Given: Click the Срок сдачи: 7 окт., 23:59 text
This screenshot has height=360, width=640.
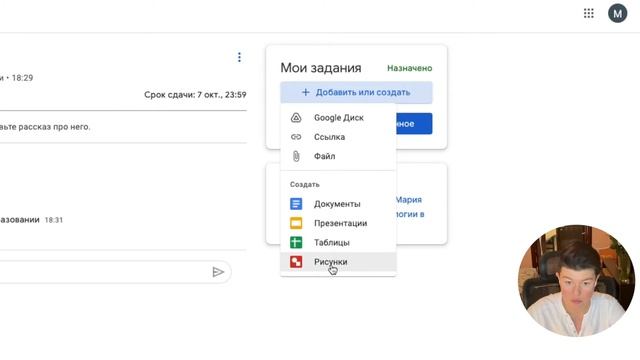Looking at the screenshot, I should 195,95.
